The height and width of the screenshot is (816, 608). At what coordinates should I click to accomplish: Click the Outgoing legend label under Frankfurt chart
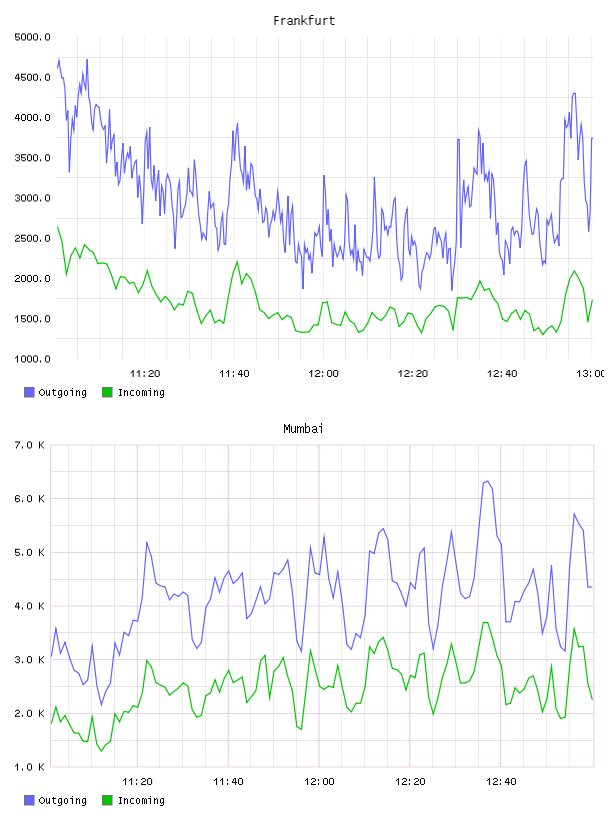pos(62,392)
